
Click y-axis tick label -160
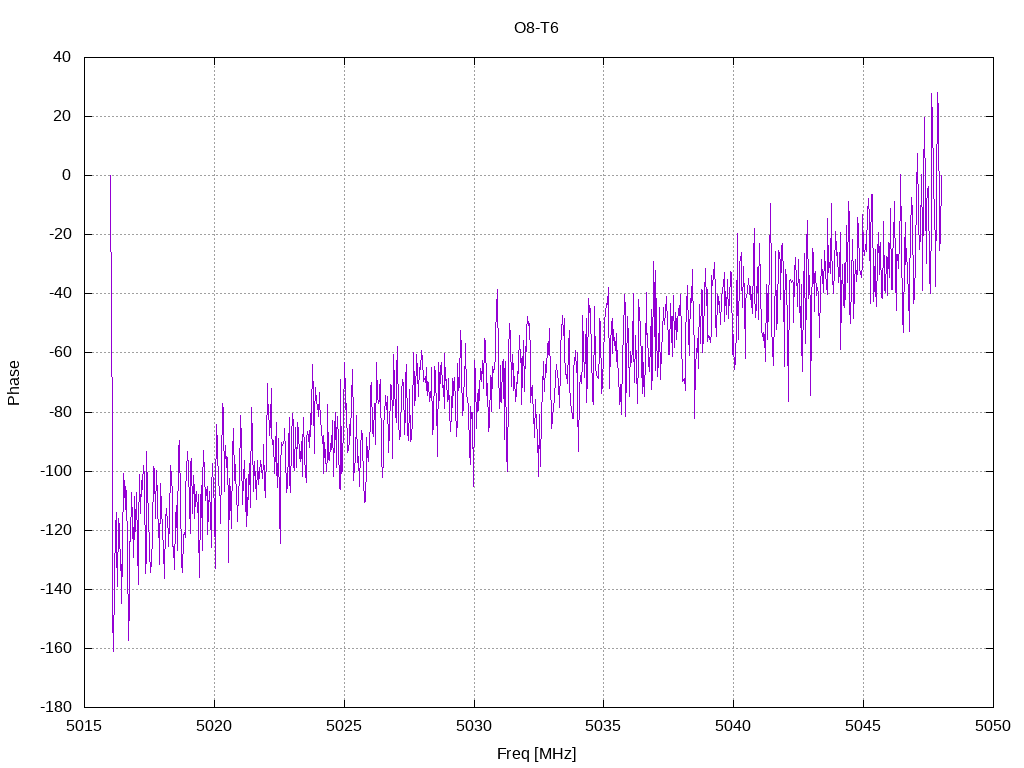(56, 648)
